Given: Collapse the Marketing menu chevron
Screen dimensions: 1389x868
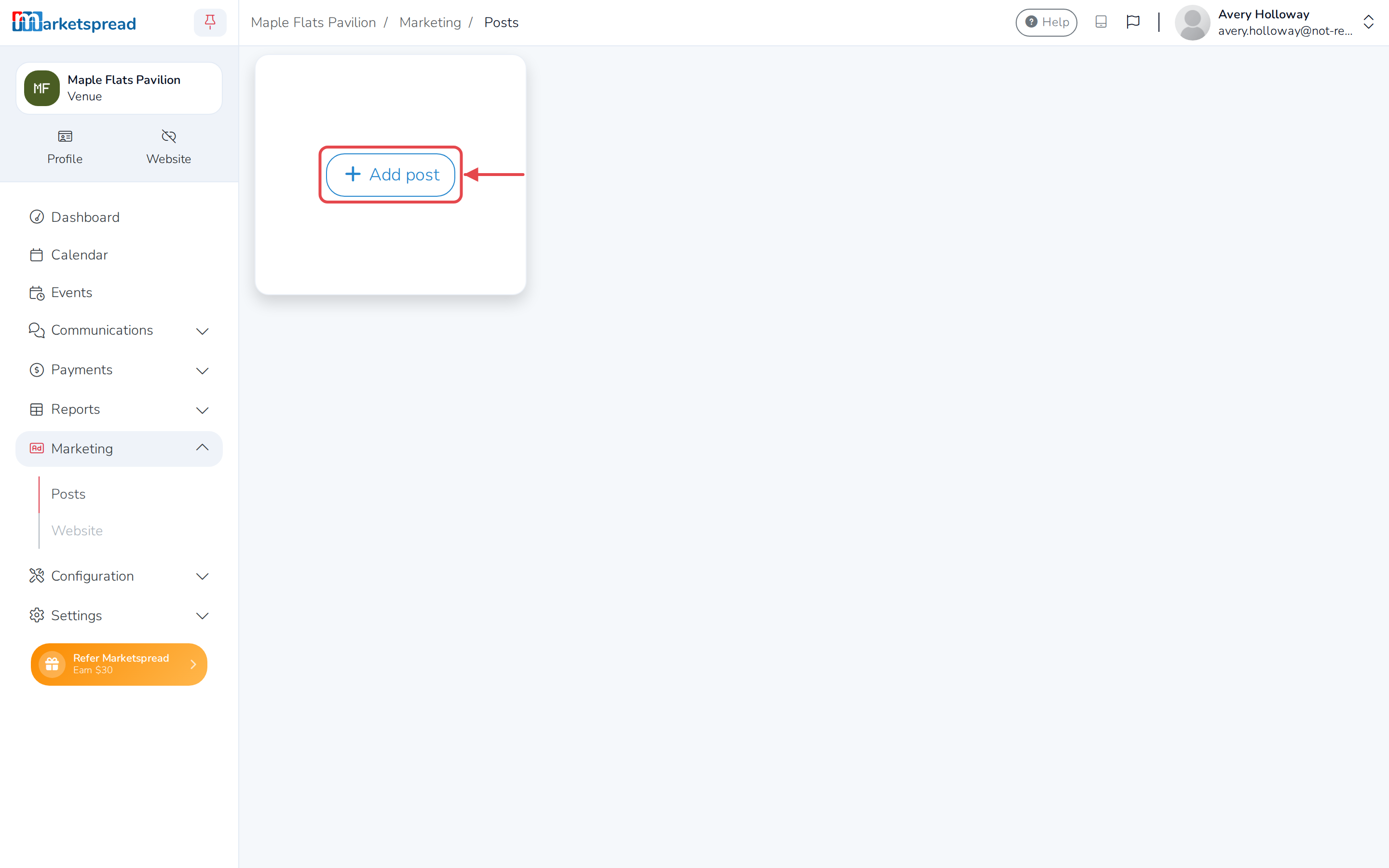Looking at the screenshot, I should pos(202,447).
